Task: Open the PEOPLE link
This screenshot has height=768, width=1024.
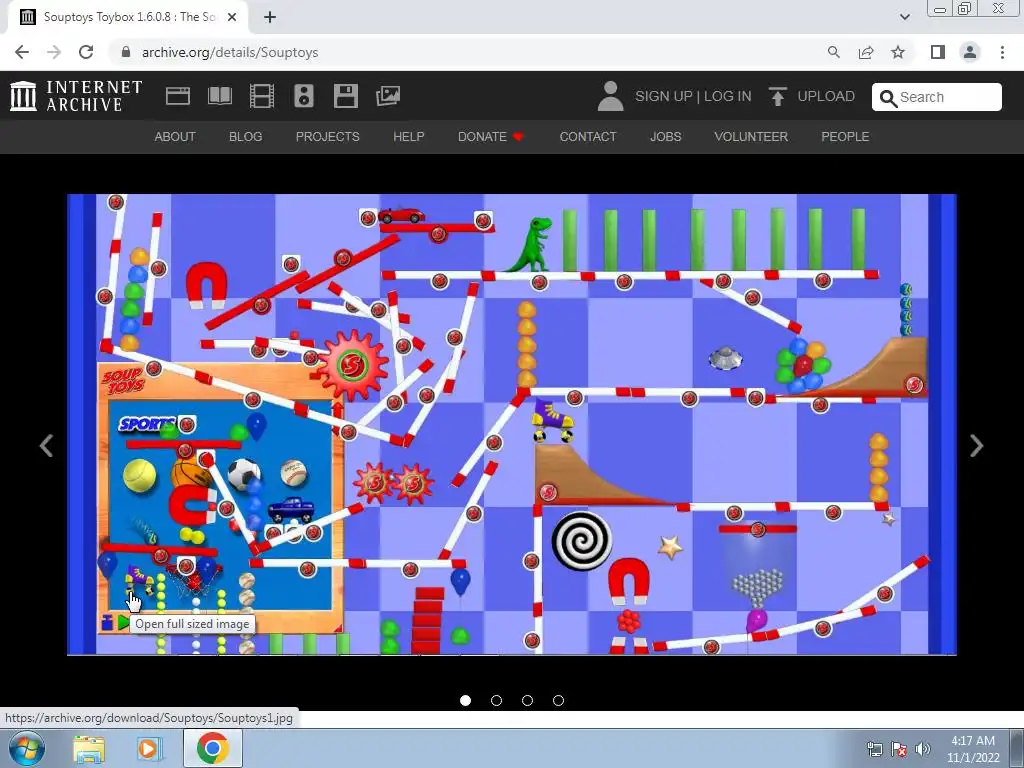Action: click(x=845, y=136)
